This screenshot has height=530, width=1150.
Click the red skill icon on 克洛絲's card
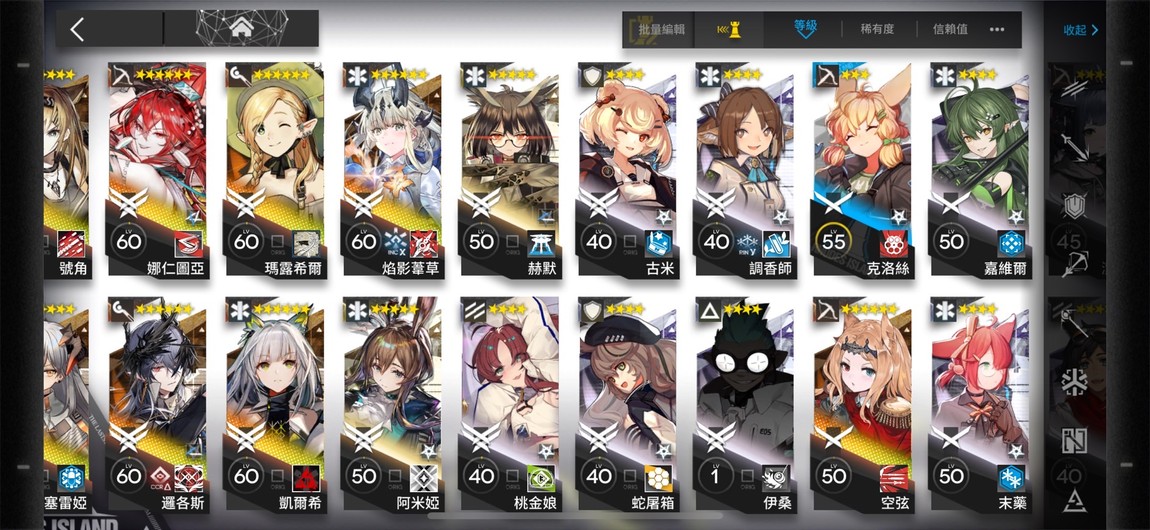pyautogui.click(x=893, y=243)
